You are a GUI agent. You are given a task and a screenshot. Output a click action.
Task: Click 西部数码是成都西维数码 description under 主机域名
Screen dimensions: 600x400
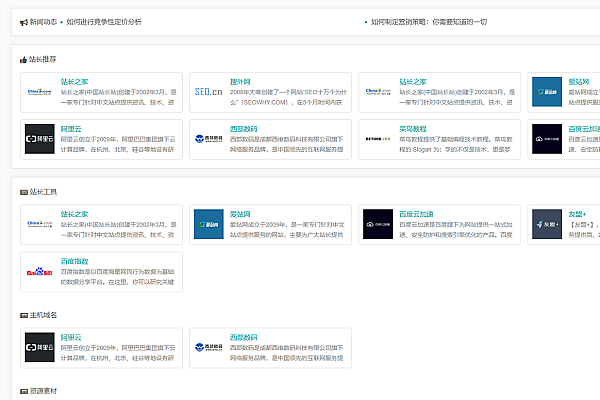point(287,353)
